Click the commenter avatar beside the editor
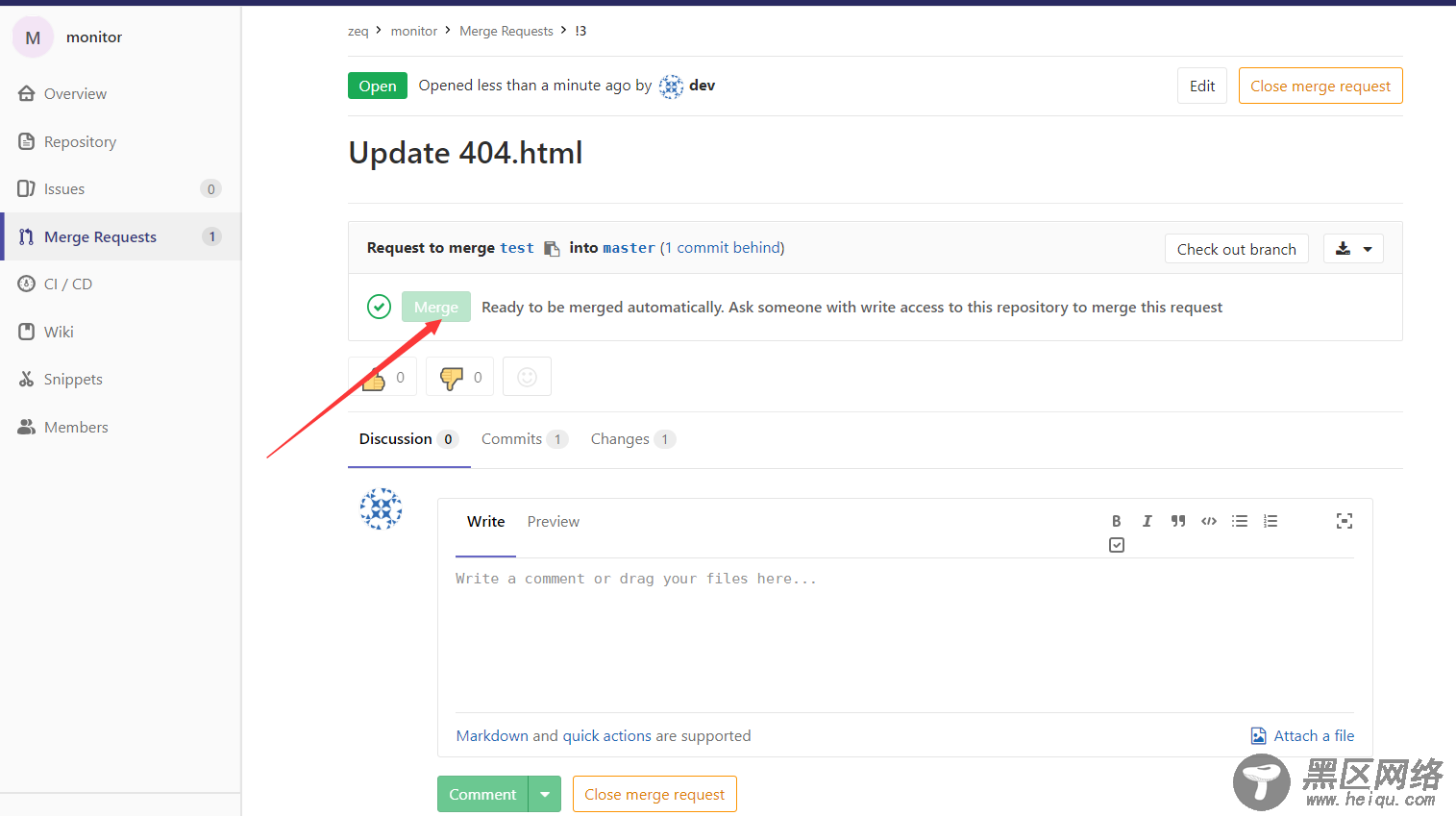 point(382,508)
